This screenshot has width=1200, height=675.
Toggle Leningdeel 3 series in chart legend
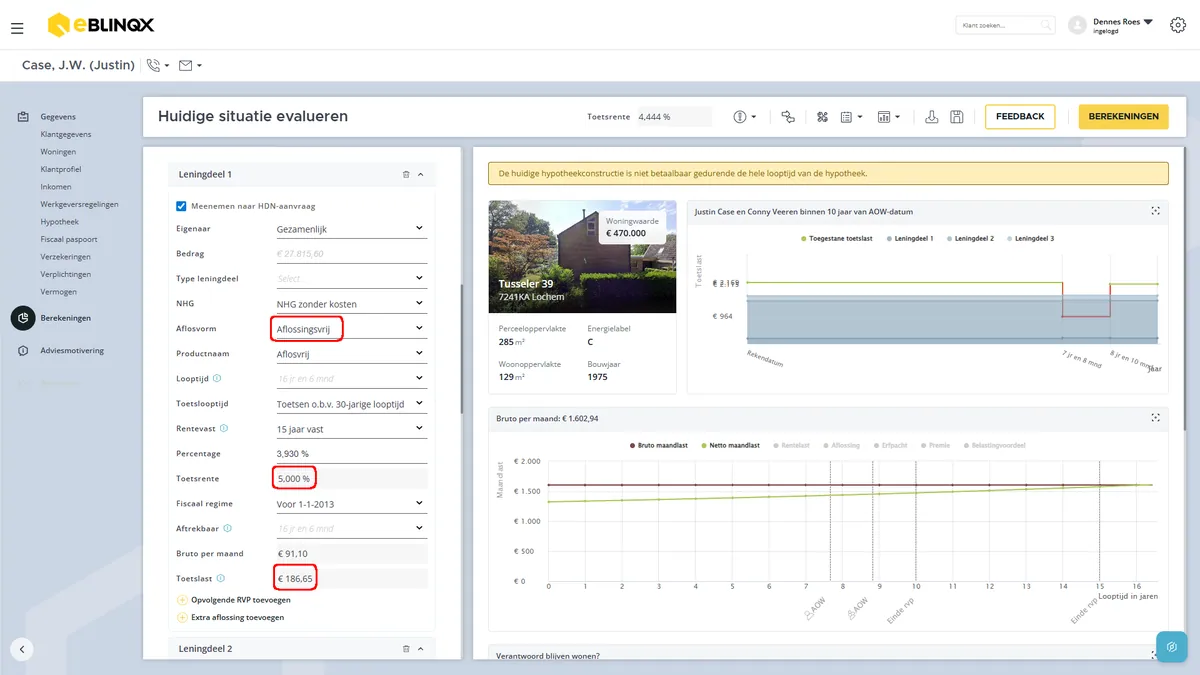[1030, 239]
